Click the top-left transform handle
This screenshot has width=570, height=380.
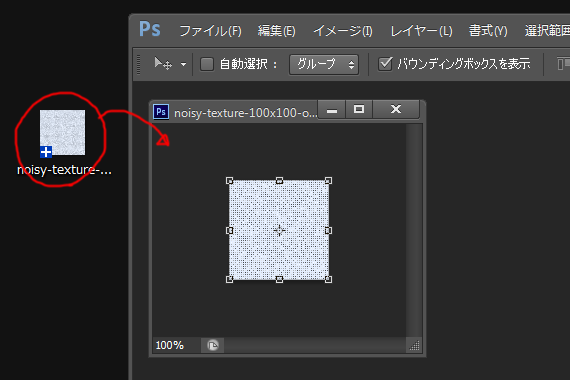coord(229,181)
